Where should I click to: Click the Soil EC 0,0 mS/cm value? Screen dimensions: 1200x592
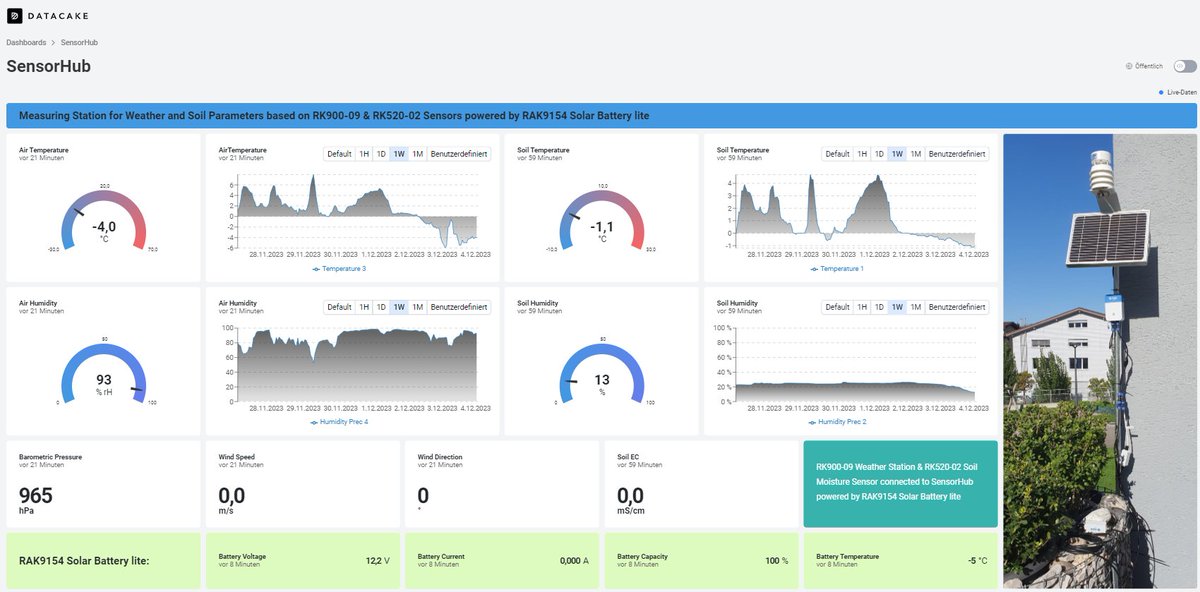[x=631, y=499]
